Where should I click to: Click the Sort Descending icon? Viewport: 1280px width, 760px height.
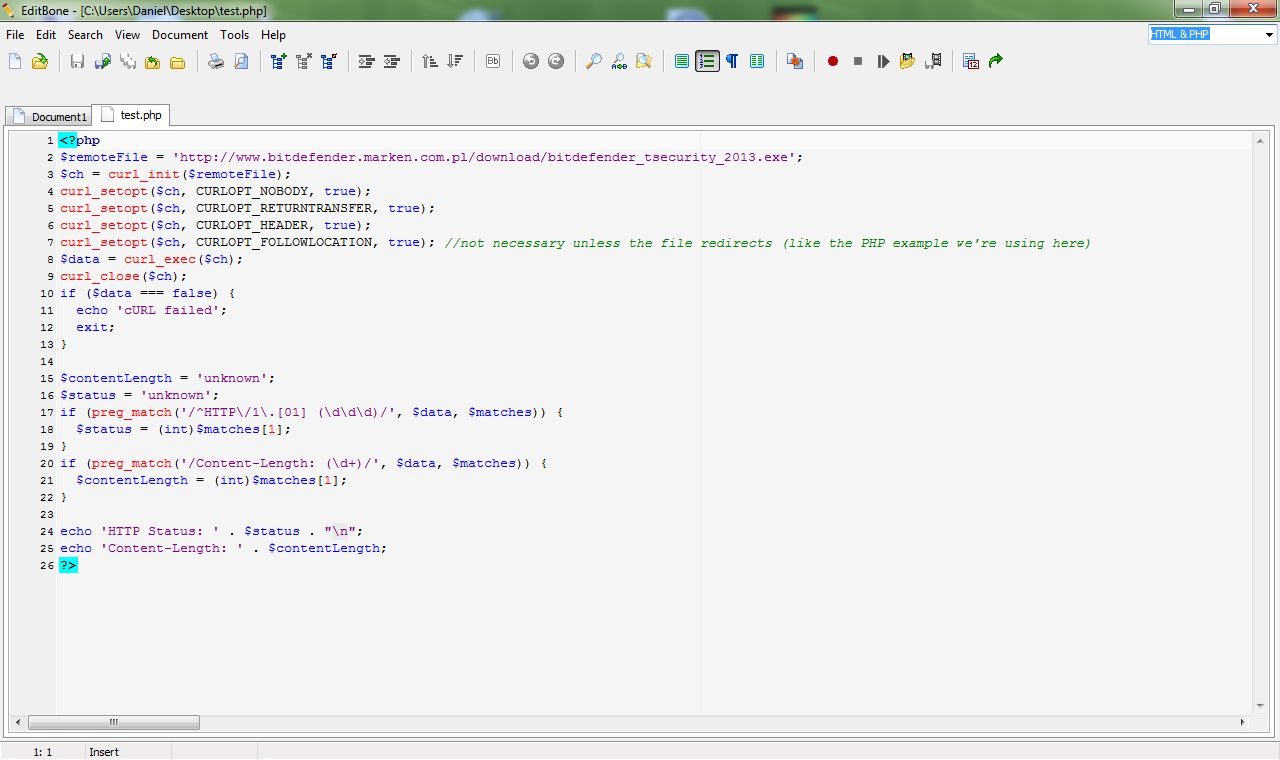(x=455, y=61)
